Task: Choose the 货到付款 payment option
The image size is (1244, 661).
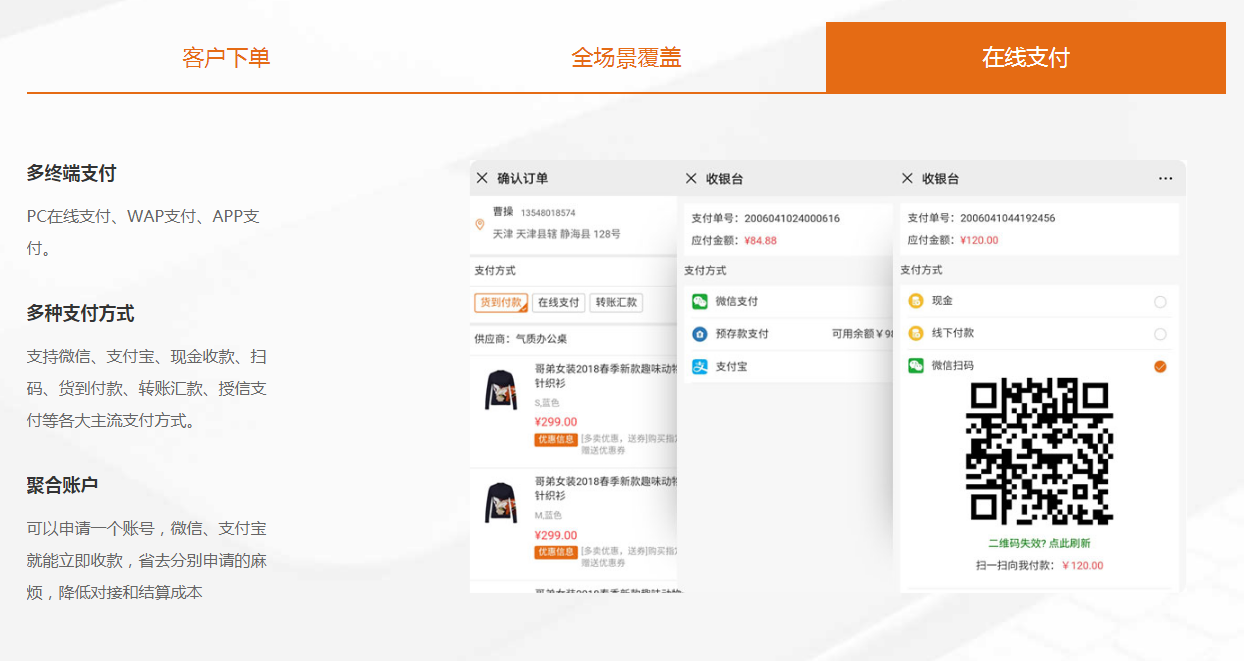Action: (x=500, y=302)
